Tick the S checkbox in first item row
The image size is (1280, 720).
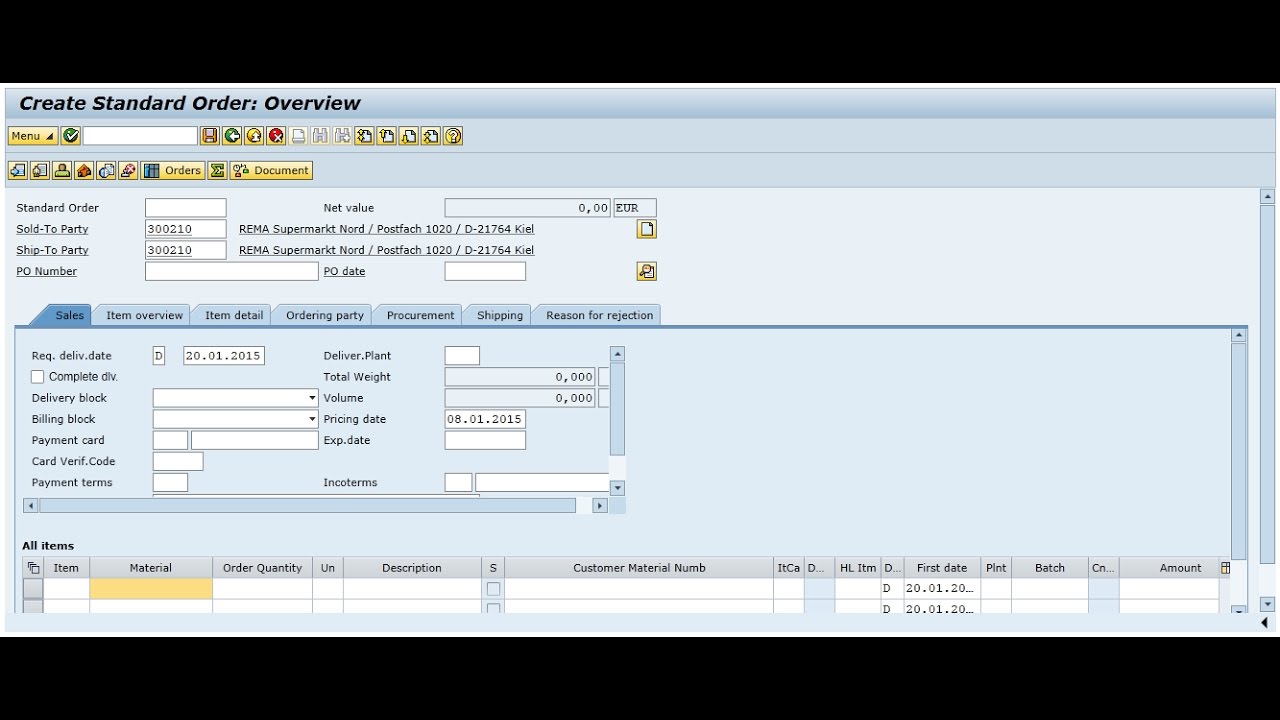point(493,589)
